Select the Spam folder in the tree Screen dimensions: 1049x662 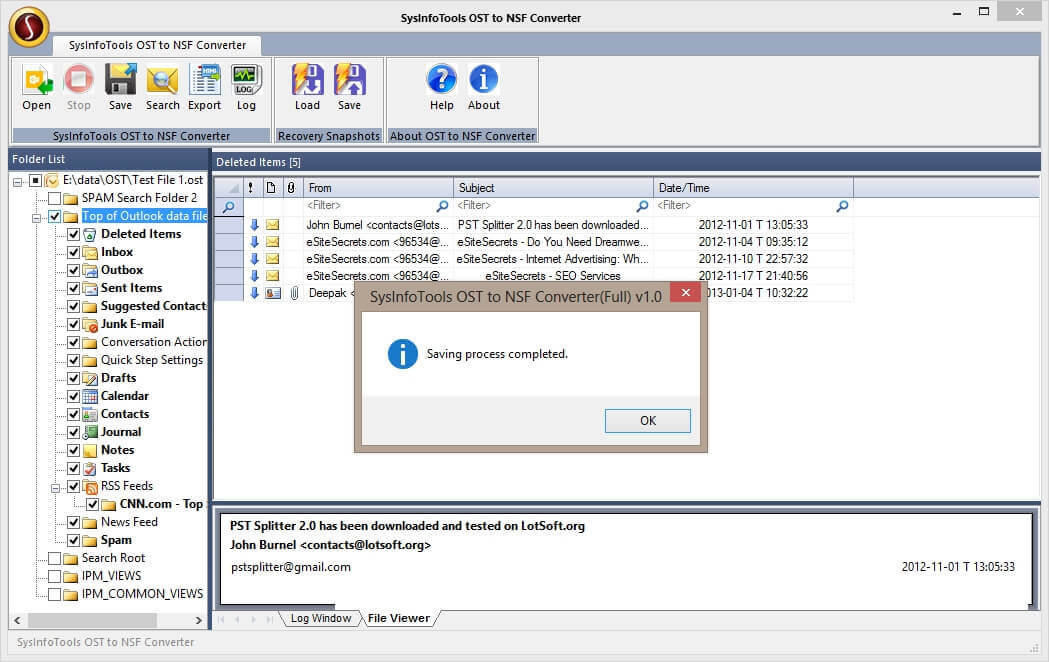[x=116, y=540]
